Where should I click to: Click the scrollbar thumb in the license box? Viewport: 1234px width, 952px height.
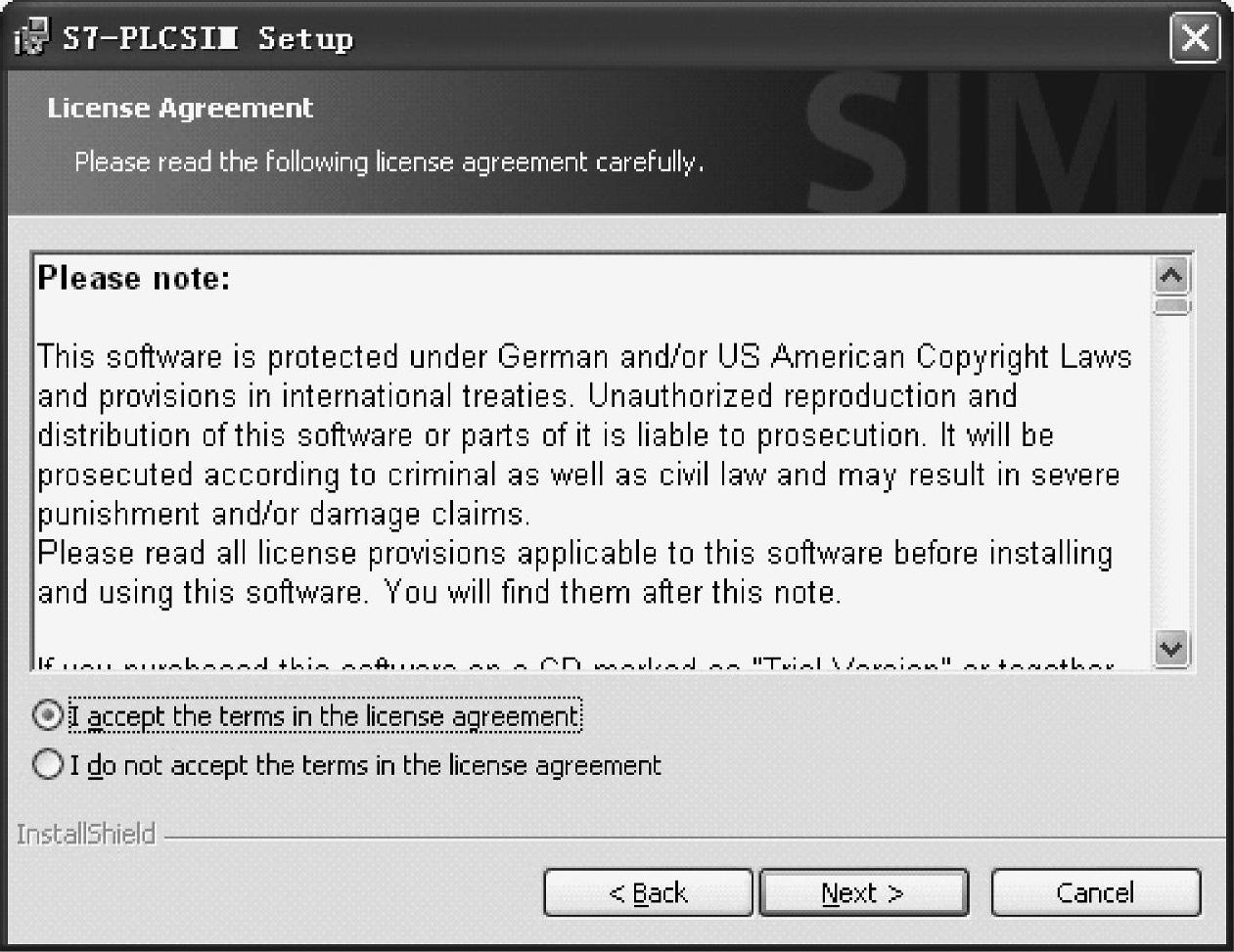1171,306
